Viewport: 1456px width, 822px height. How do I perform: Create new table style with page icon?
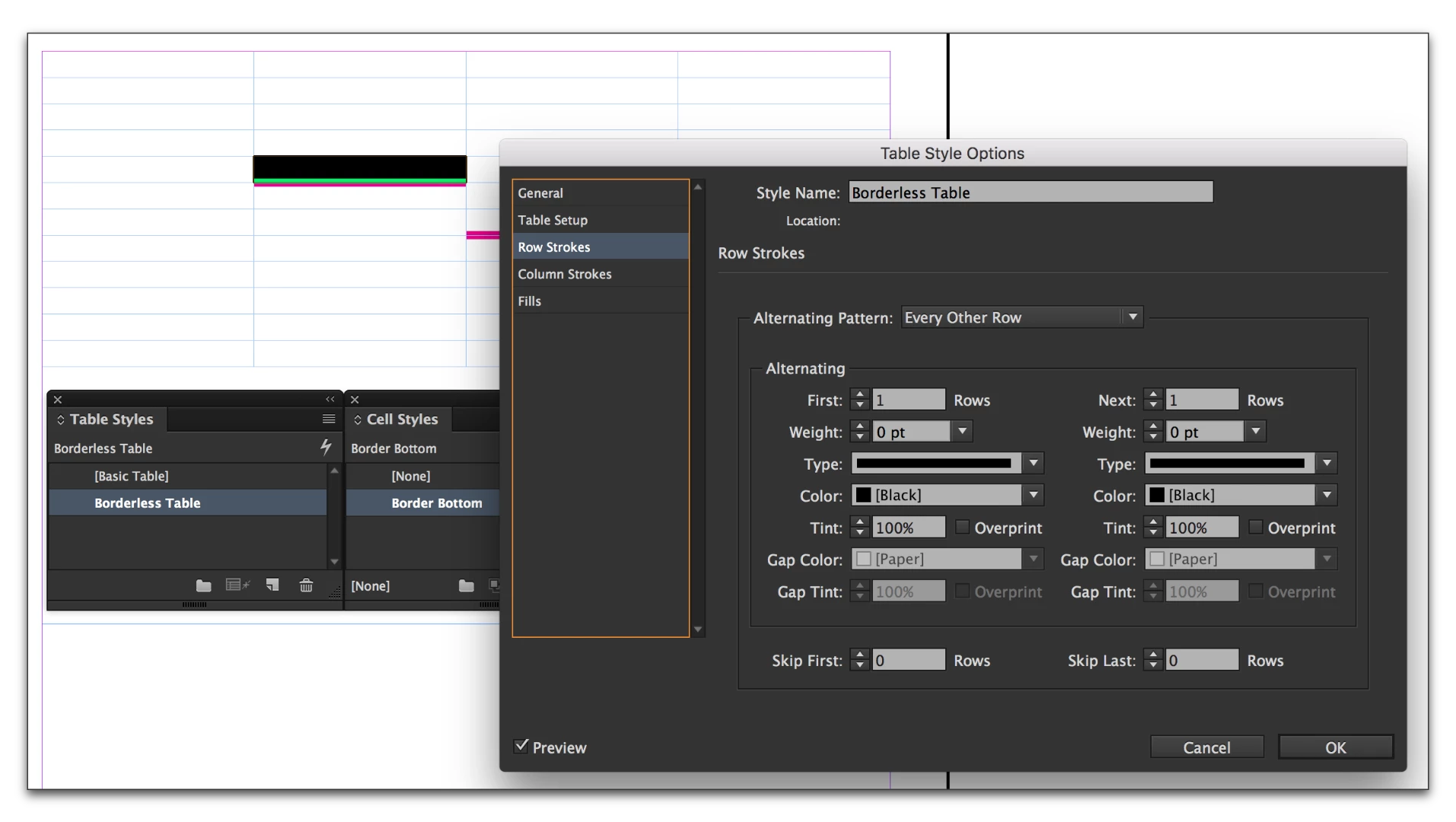pos(272,585)
